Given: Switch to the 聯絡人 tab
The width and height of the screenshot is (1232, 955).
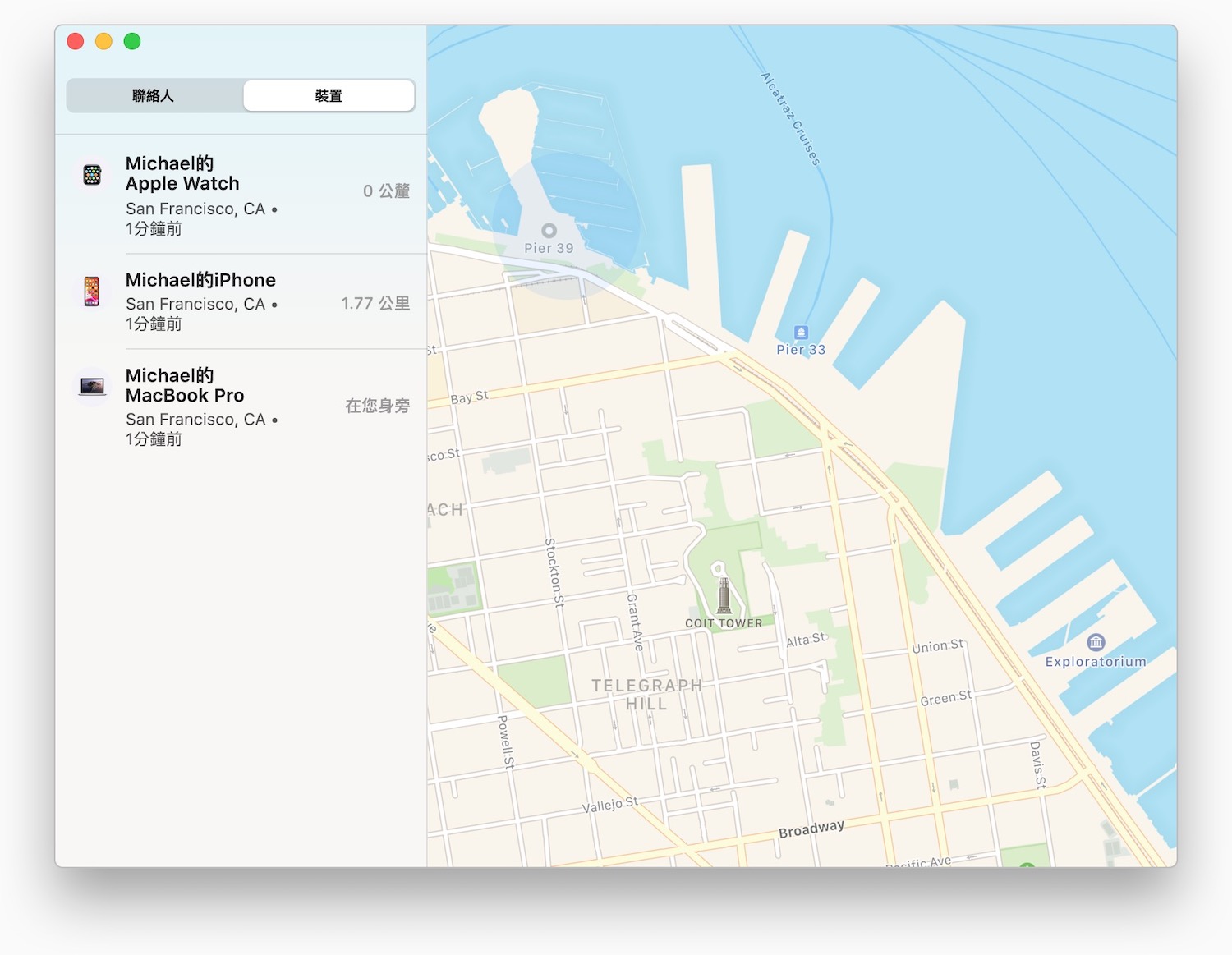Looking at the screenshot, I should point(154,96).
